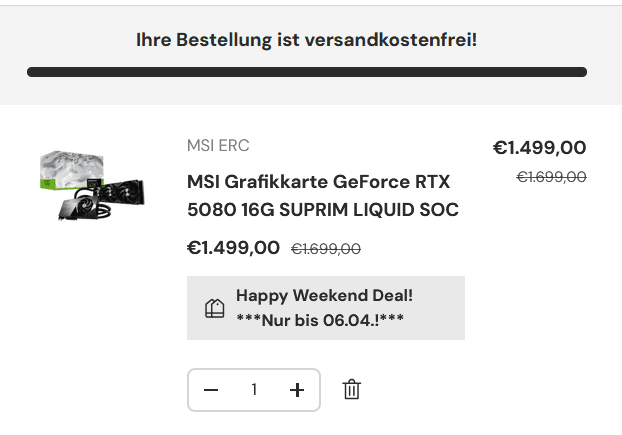Click the rounded quantity stepper box
Screen dimensions: 622x435
(x=254, y=390)
